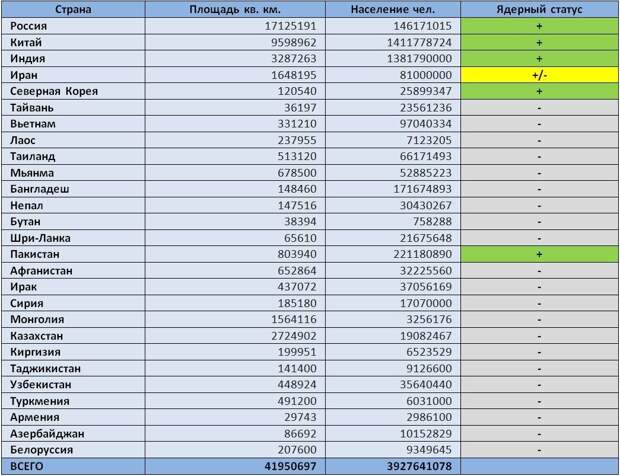Click the population value 146171015
Viewport: 620px width, 476px height.
422,26
